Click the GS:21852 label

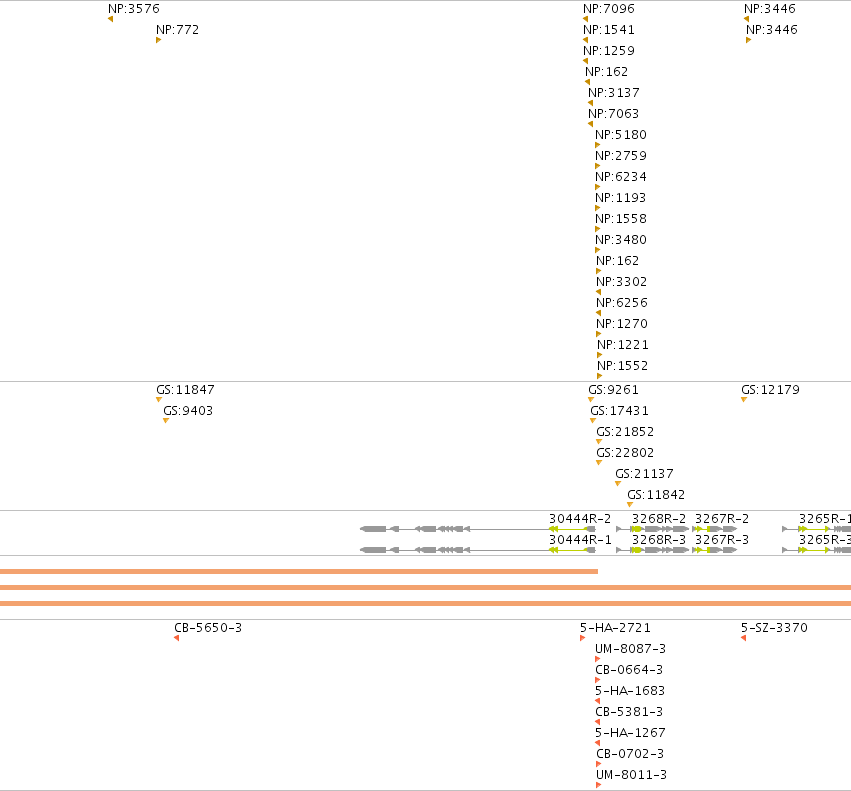pyautogui.click(x=625, y=432)
